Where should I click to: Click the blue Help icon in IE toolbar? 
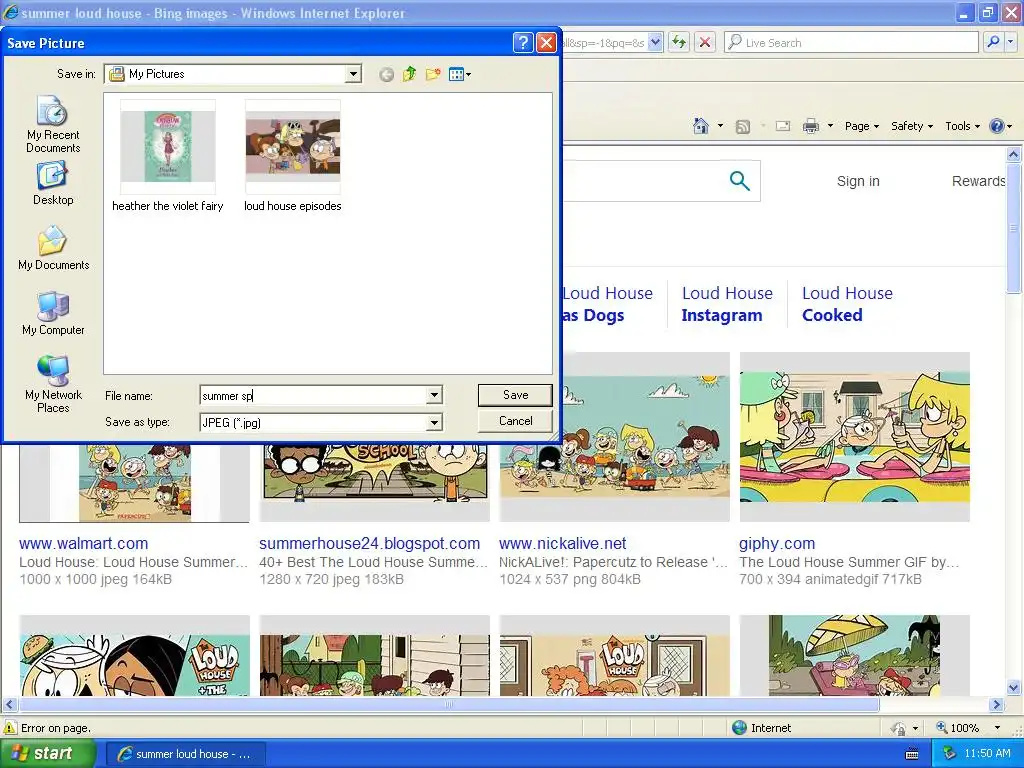point(997,126)
